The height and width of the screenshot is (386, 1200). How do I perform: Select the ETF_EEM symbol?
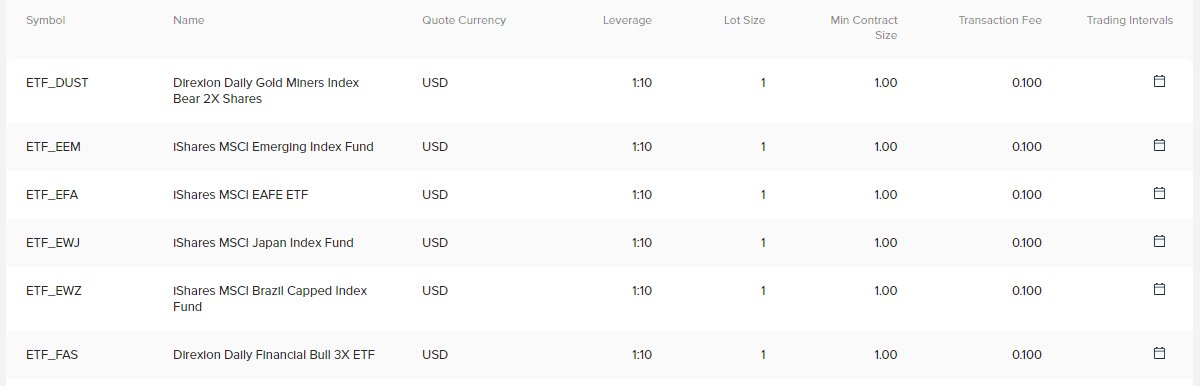[53, 146]
